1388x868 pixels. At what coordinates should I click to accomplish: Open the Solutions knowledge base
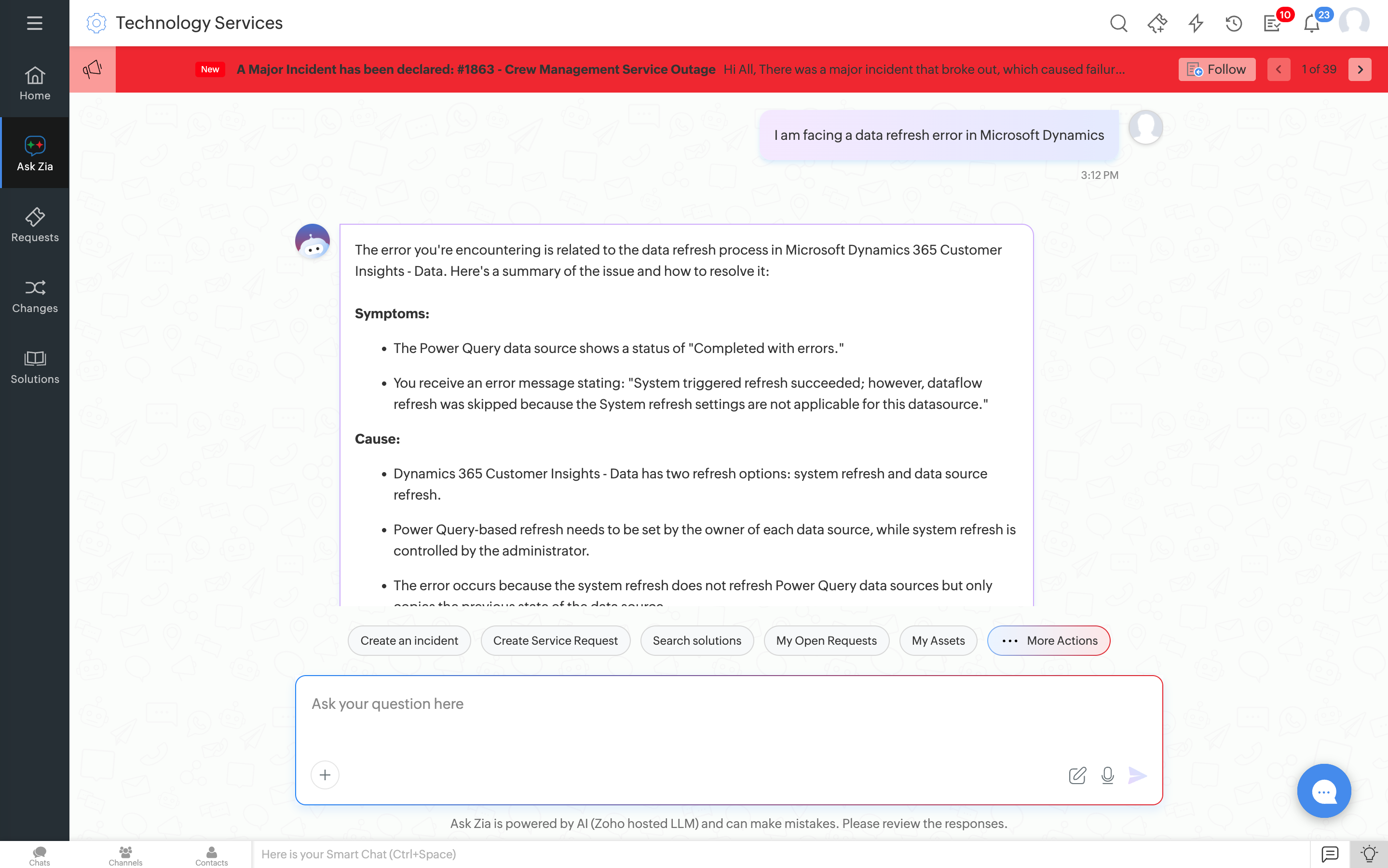point(34,366)
